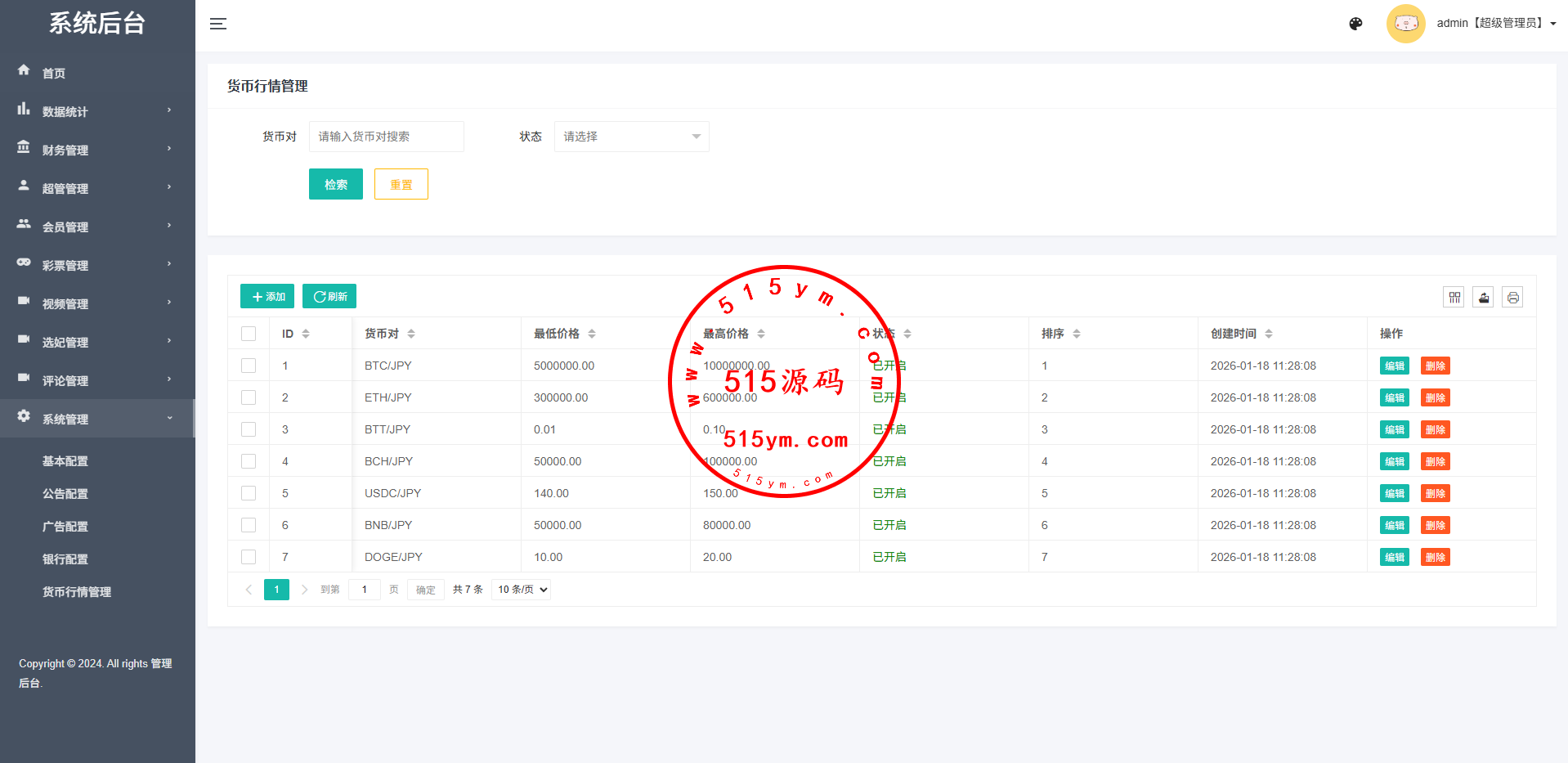Open 基本配置 submenu item
The height and width of the screenshot is (763, 1568).
click(65, 461)
